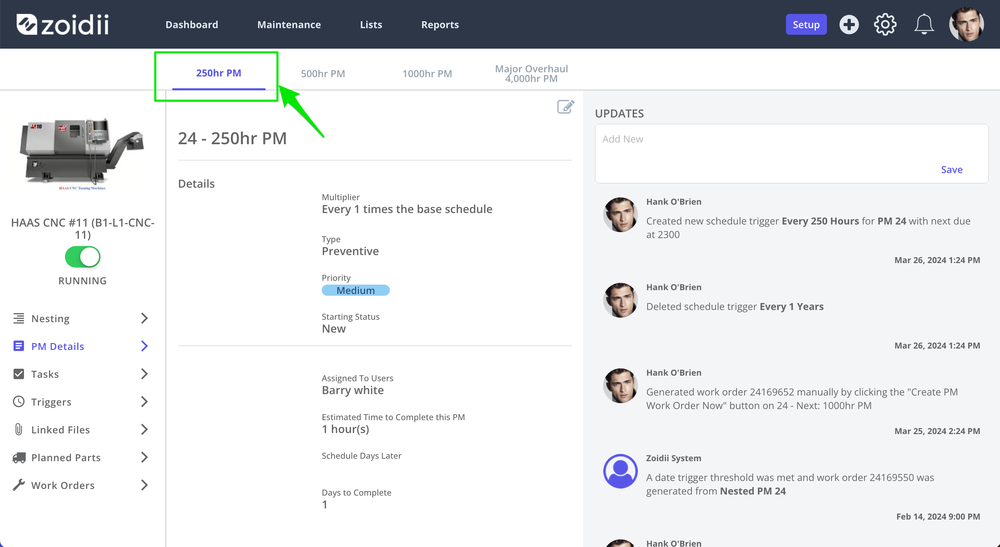Open the notifications bell
This screenshot has width=1000, height=547.
(924, 24)
